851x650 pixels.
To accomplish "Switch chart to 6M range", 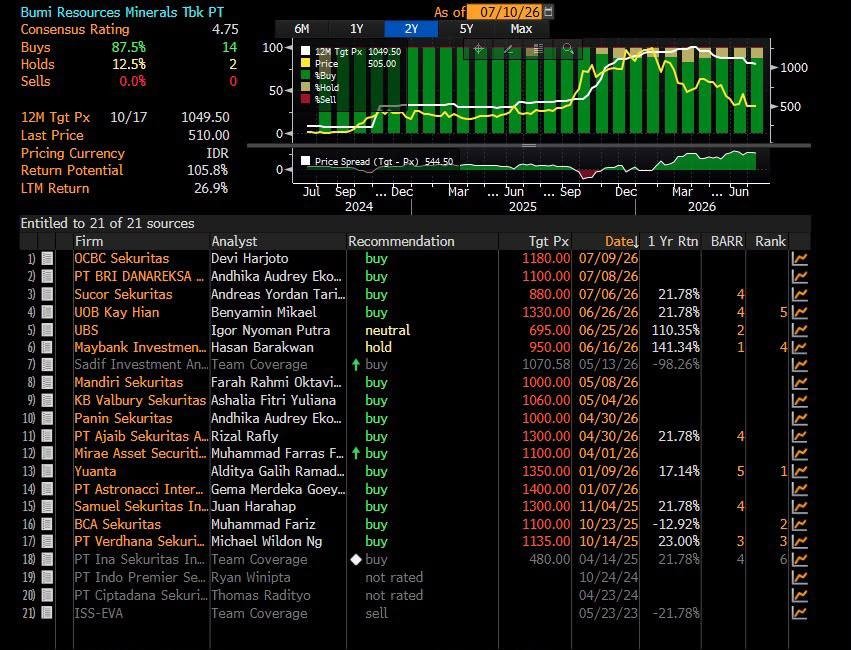I will 302,29.
